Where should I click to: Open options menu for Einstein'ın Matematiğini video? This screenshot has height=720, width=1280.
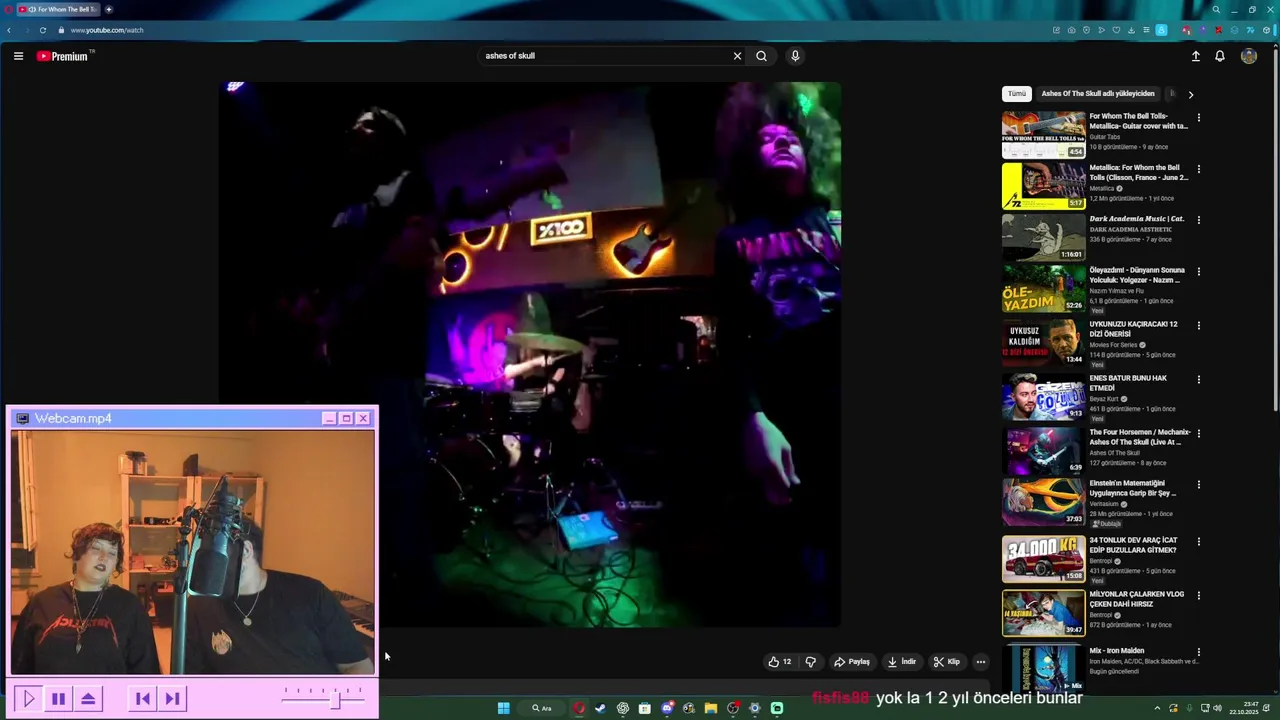click(1198, 485)
